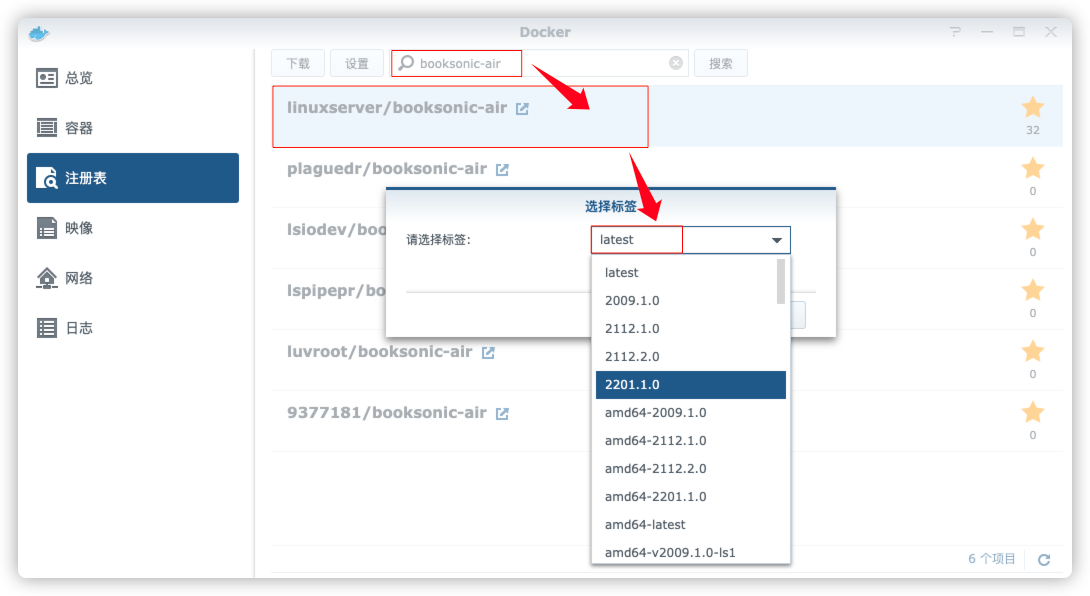This screenshot has height=596, width=1090.
Task: Click the star icon for lsiodev row
Action: [x=1033, y=229]
